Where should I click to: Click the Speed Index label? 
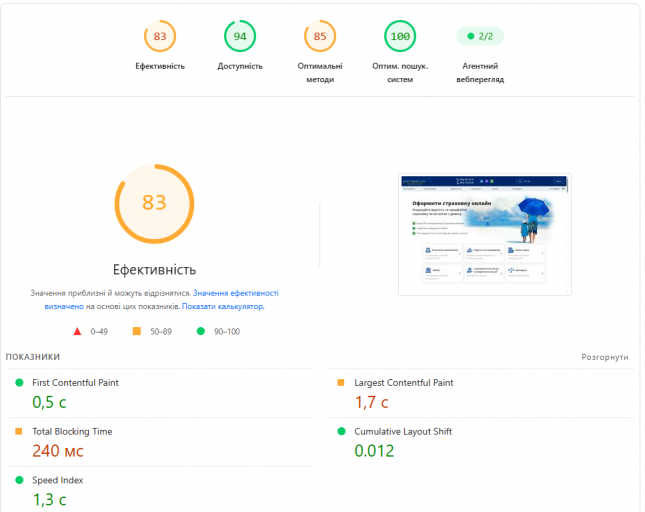tap(58, 480)
